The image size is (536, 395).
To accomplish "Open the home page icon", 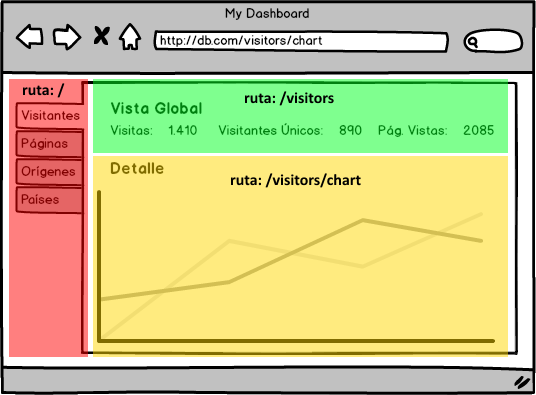I will (130, 37).
